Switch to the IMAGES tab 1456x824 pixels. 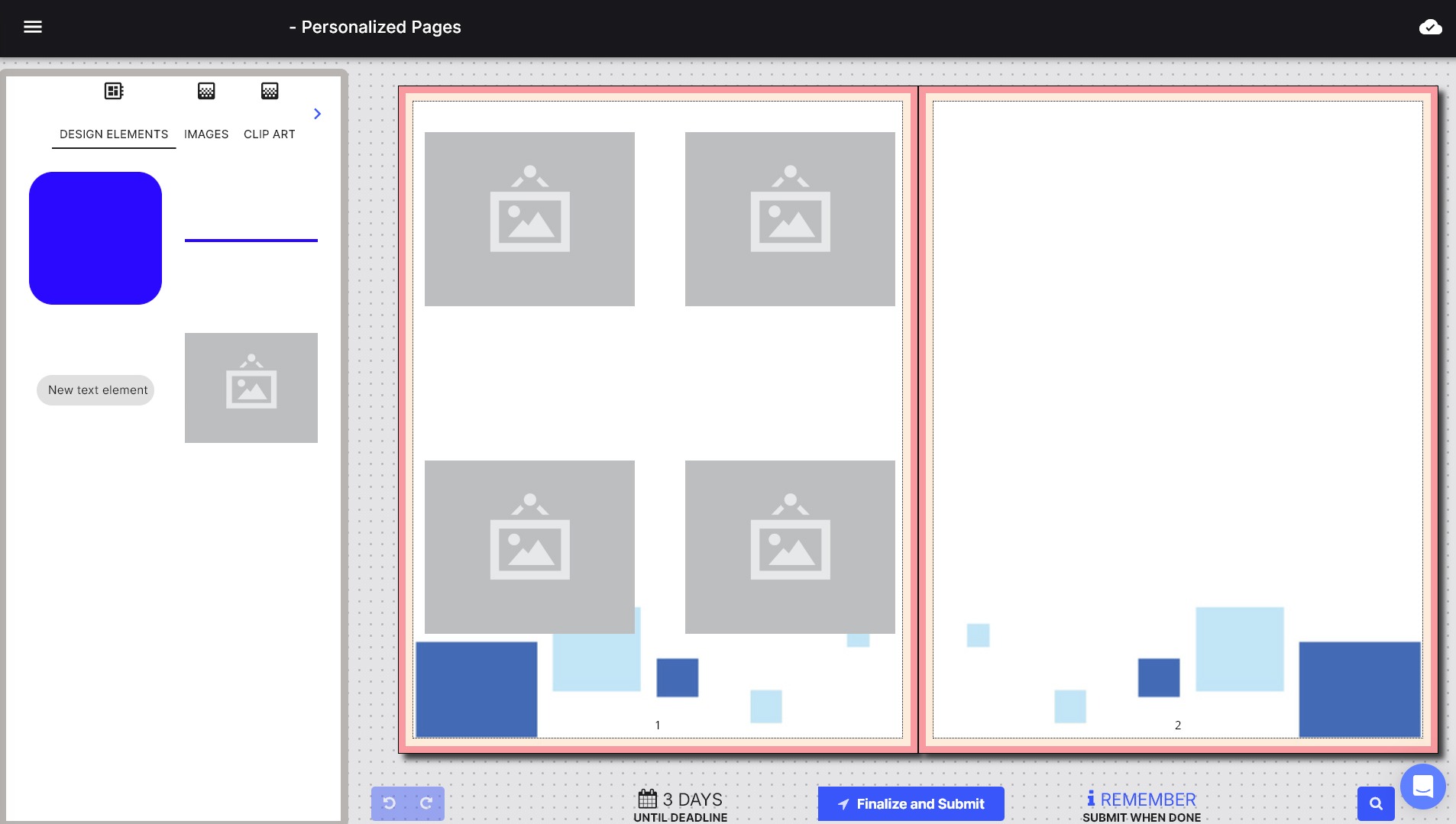(206, 134)
